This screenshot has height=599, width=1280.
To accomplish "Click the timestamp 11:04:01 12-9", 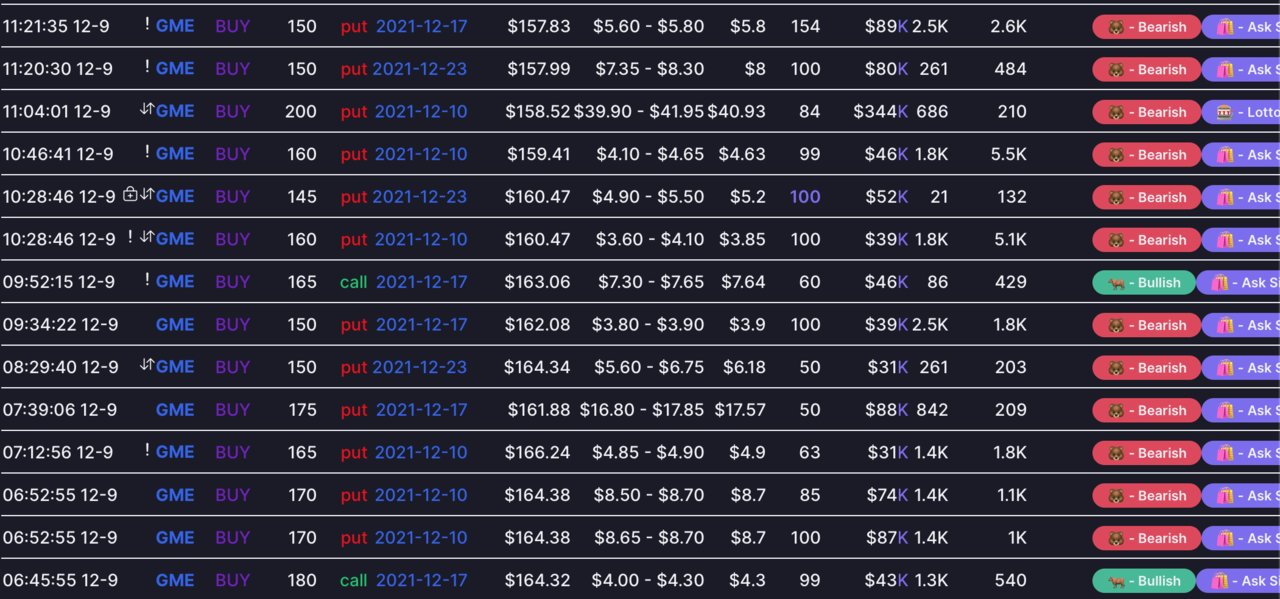I will coord(57,111).
